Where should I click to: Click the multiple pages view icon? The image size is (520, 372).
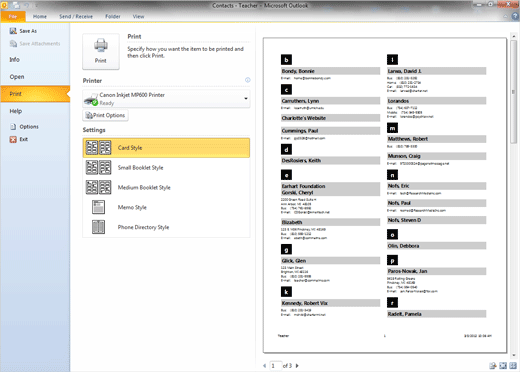click(513, 366)
